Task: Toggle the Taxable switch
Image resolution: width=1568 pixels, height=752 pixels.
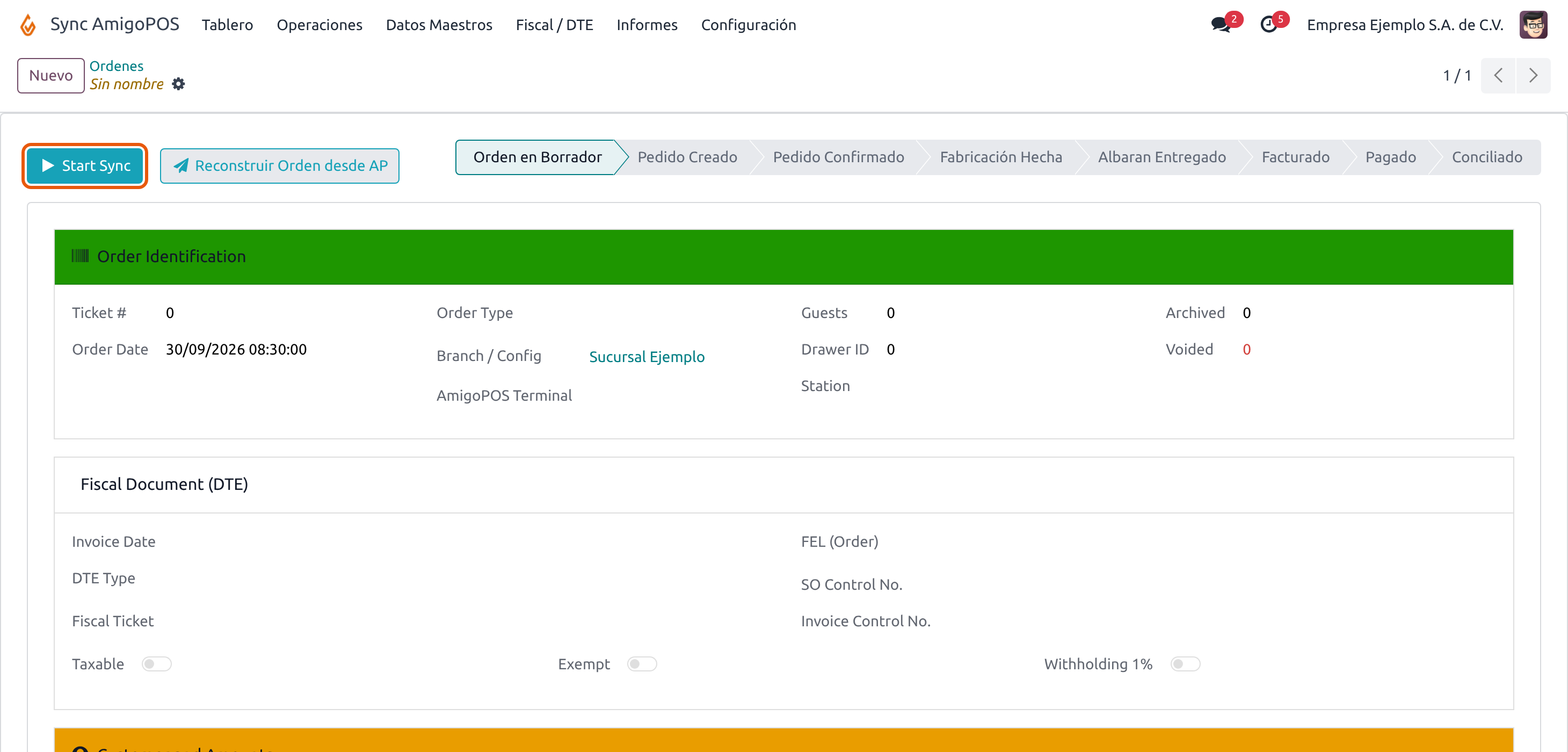Action: click(x=156, y=664)
